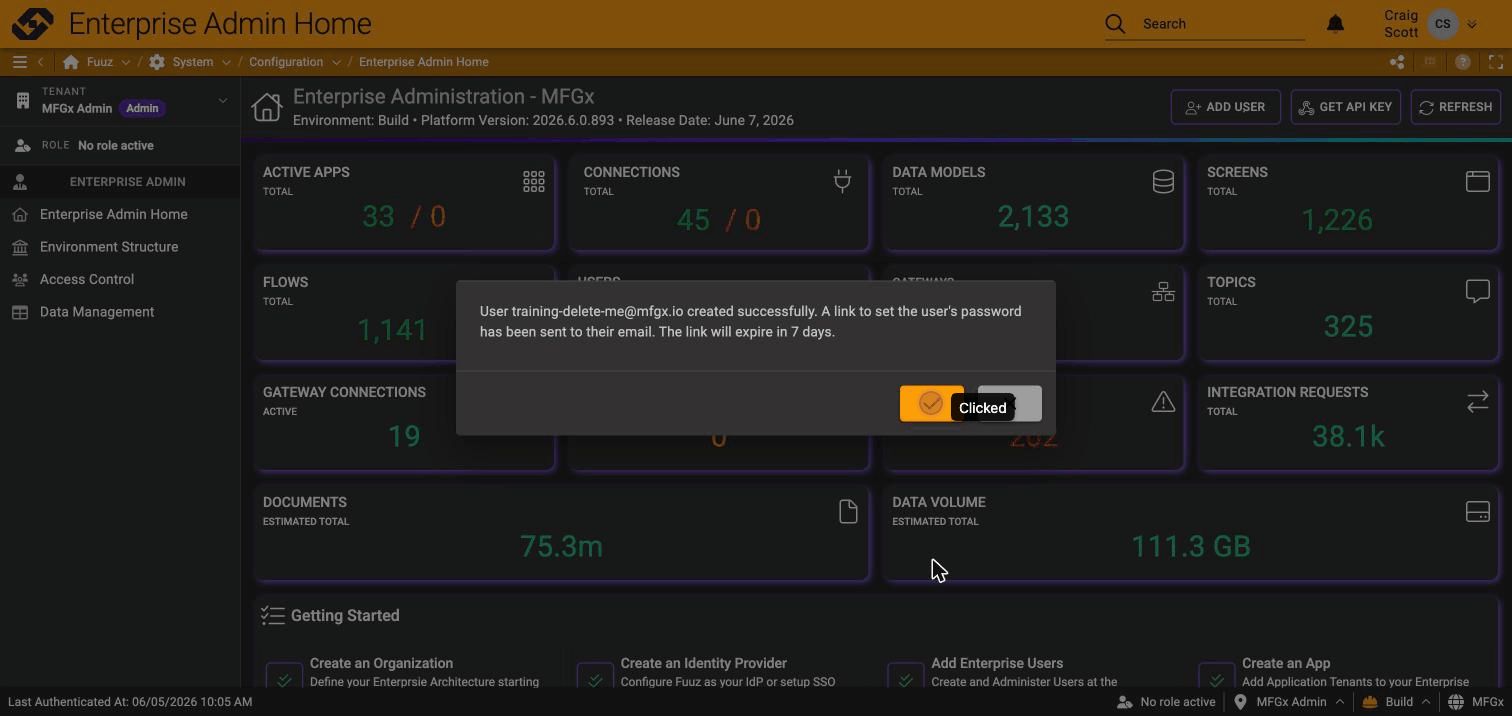Image resolution: width=1512 pixels, height=716 pixels.
Task: Click the Integration Requests arrows icon
Action: click(1477, 401)
